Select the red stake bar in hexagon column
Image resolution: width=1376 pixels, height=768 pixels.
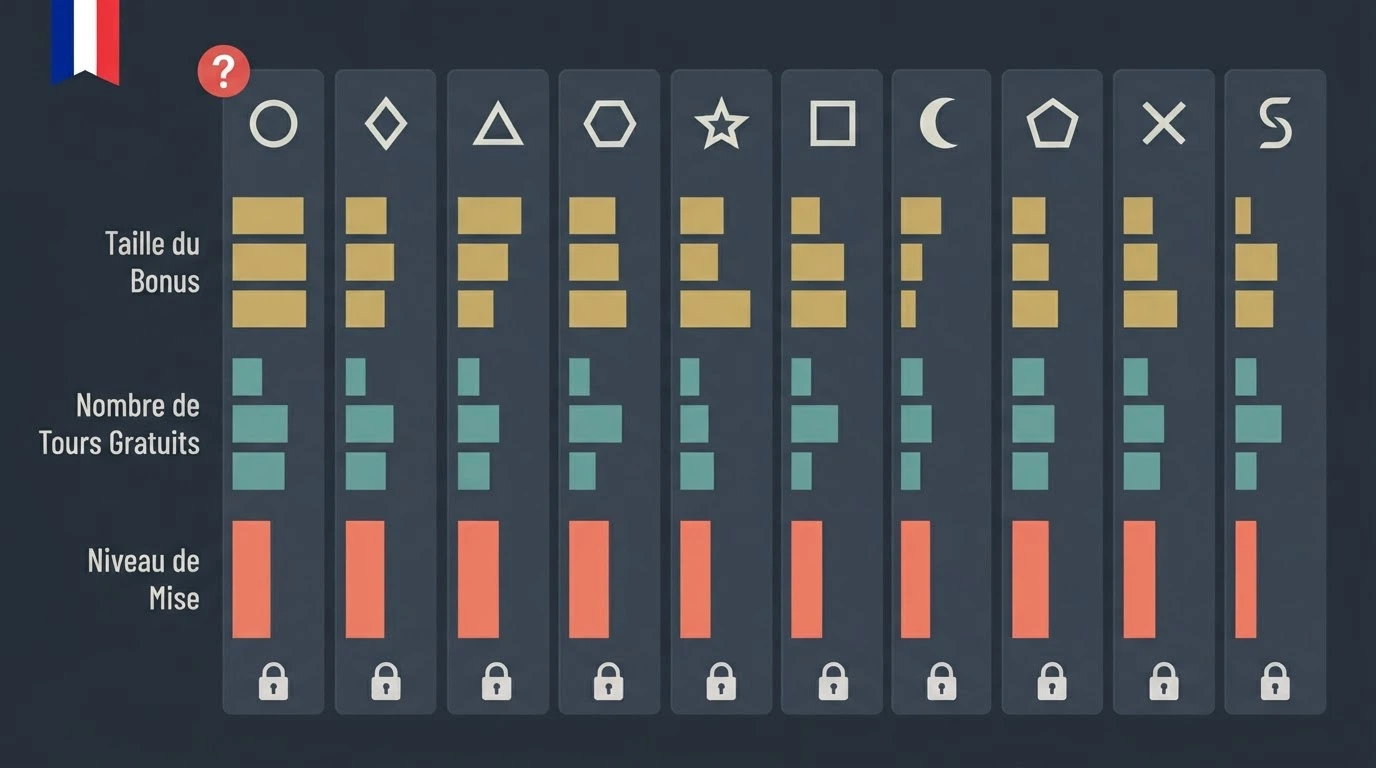point(589,579)
